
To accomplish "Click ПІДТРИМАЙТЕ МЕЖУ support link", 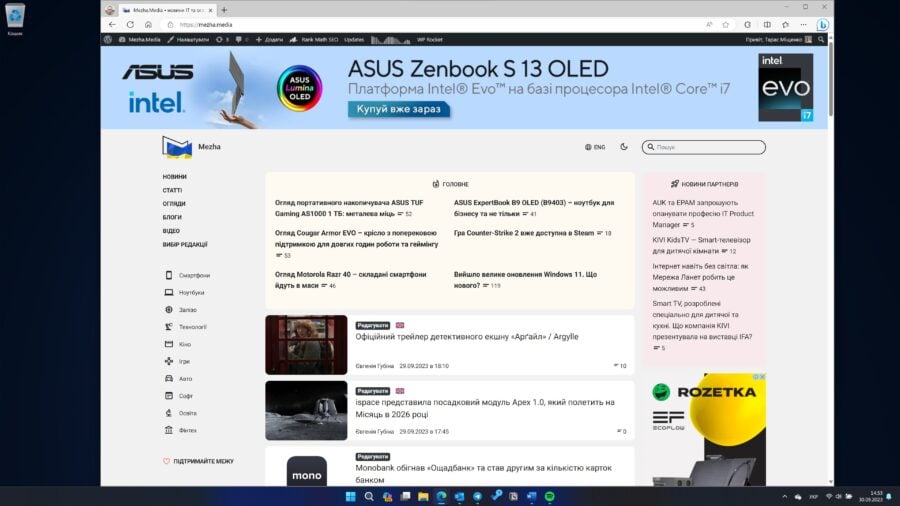I will (199, 461).
